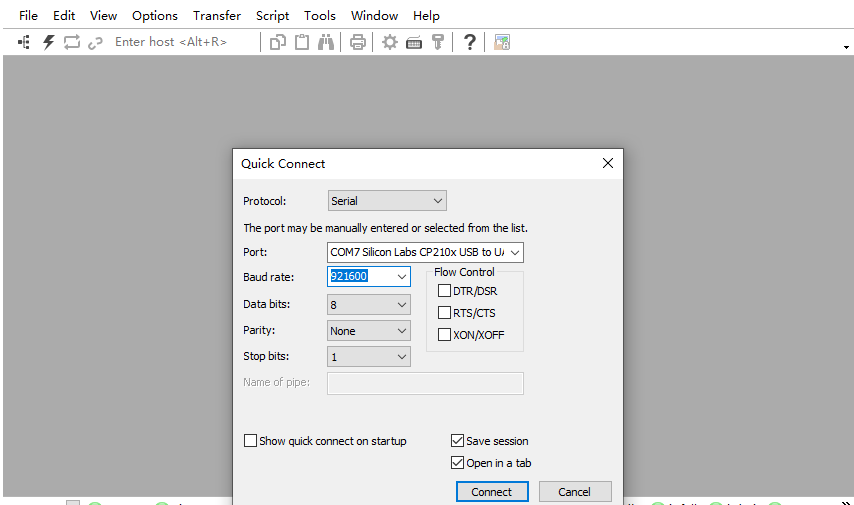Screen dimensions: 854x505
Task: Click the Enter host input field
Action: [184, 42]
